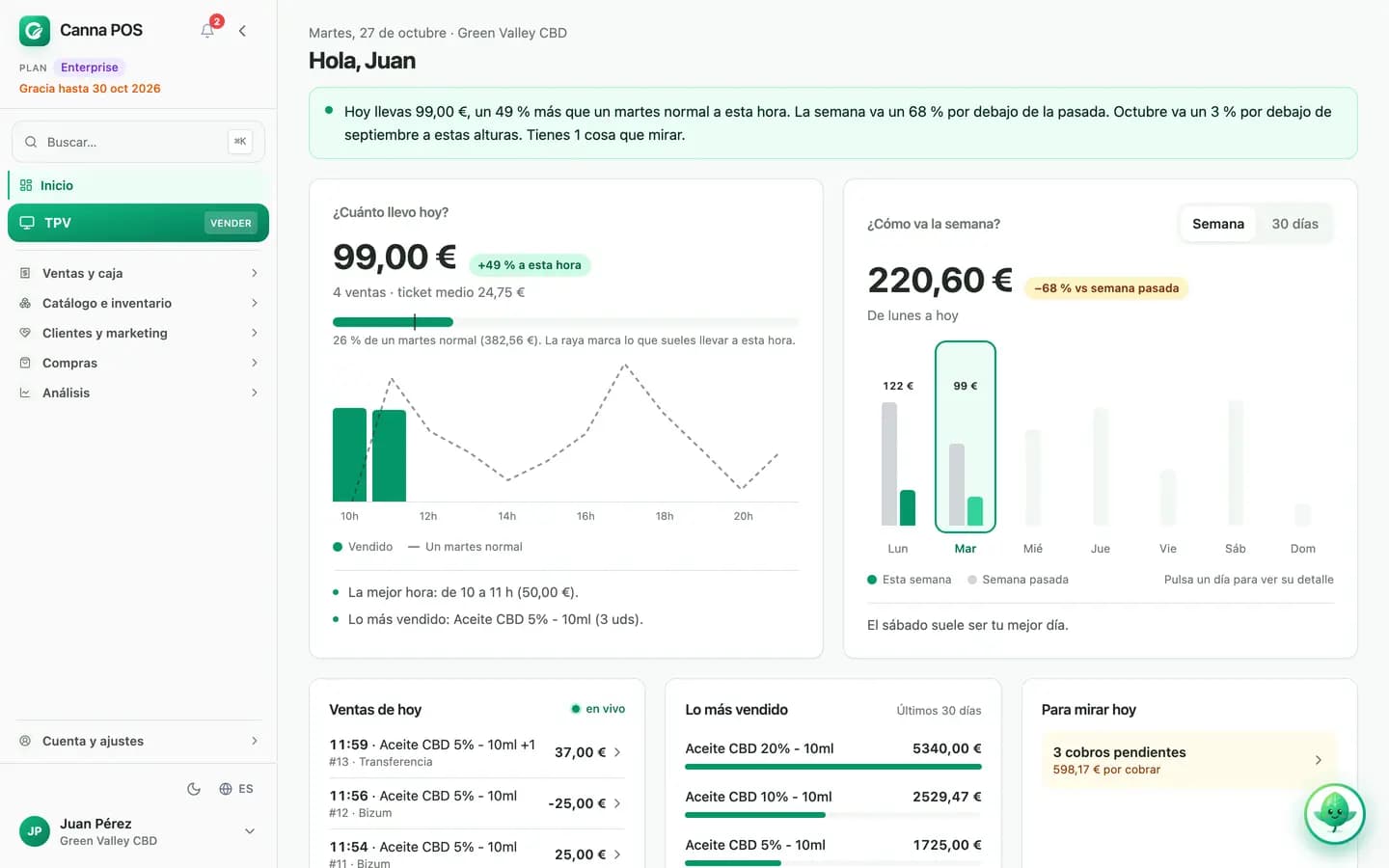Click the Inicio grid icon
This screenshot has height=868, width=1389.
26,185
